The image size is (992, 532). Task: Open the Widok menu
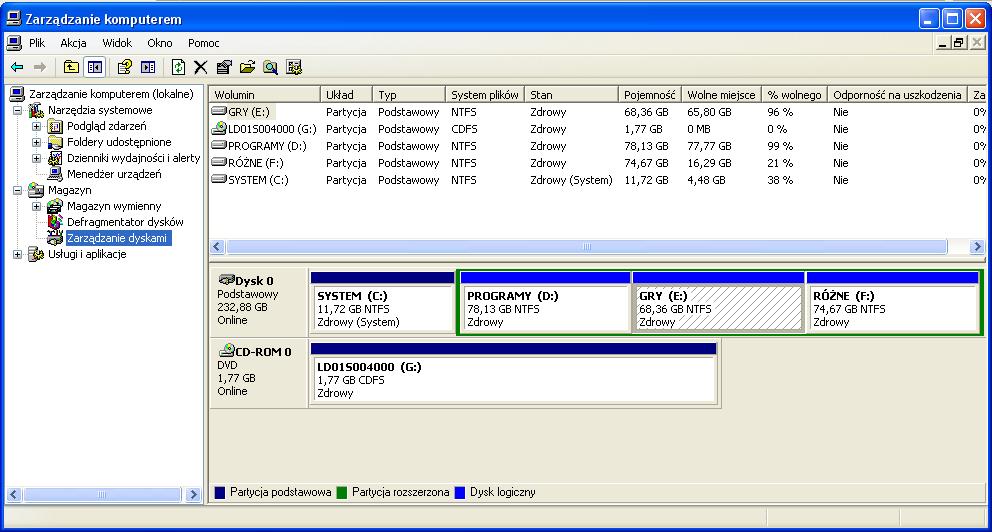coord(117,43)
